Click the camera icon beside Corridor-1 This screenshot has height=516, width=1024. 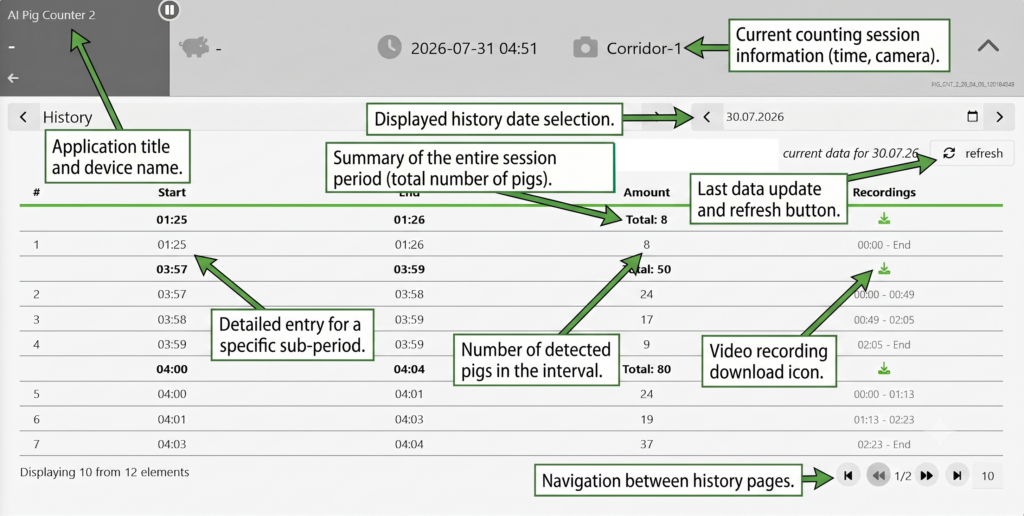pyautogui.click(x=585, y=48)
